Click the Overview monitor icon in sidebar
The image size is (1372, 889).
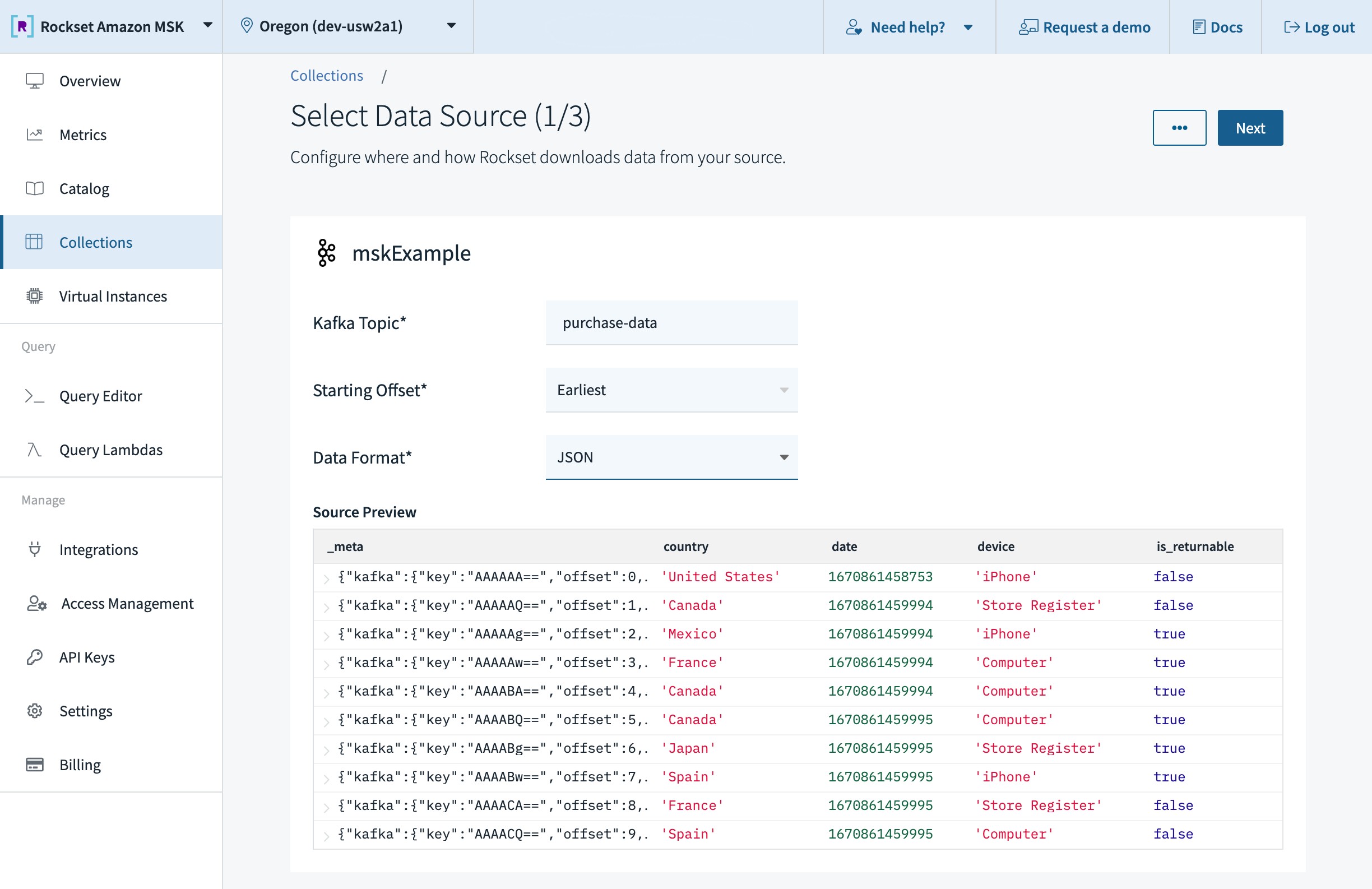point(35,81)
